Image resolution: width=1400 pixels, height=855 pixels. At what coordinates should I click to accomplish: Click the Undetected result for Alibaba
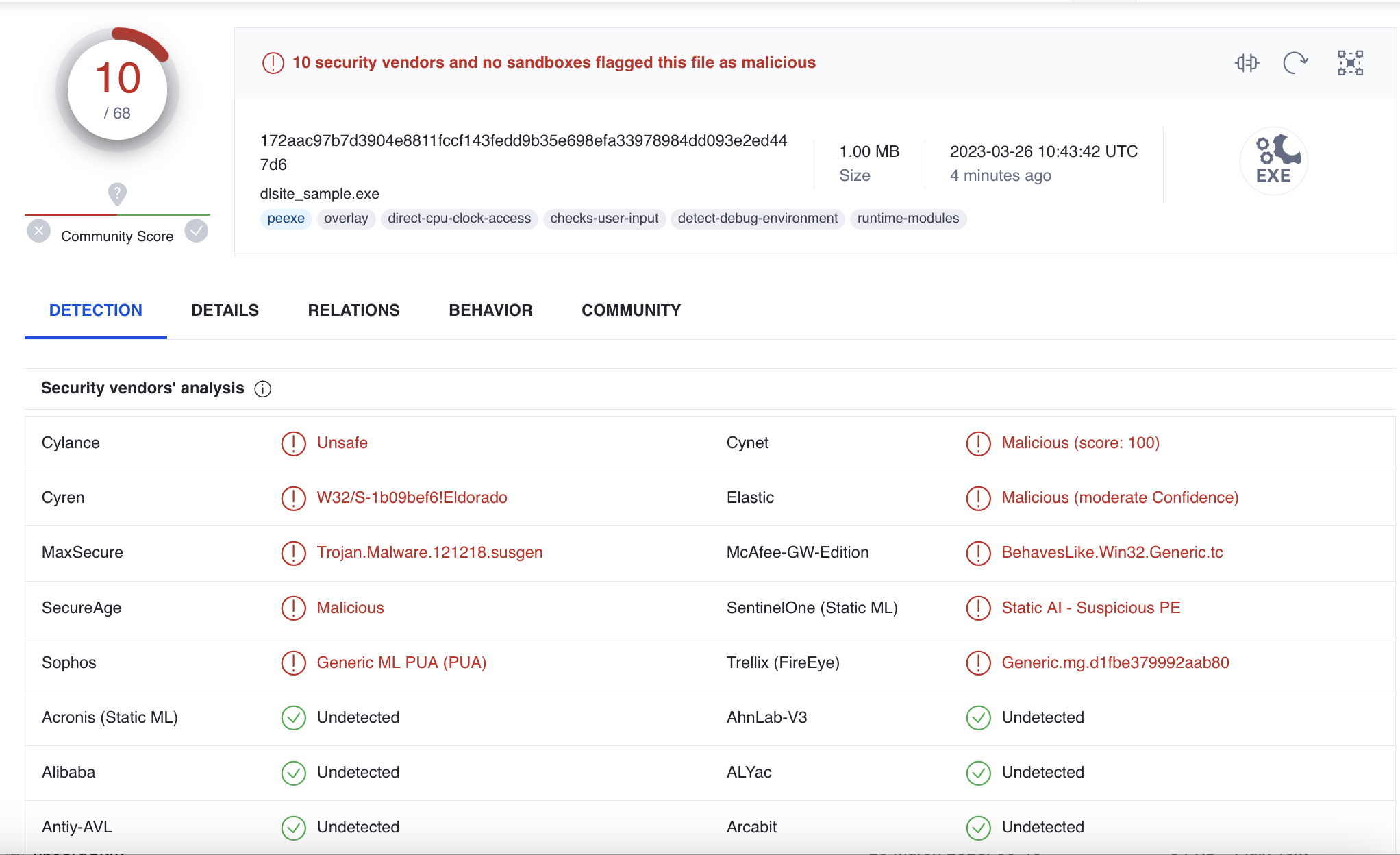(x=358, y=773)
